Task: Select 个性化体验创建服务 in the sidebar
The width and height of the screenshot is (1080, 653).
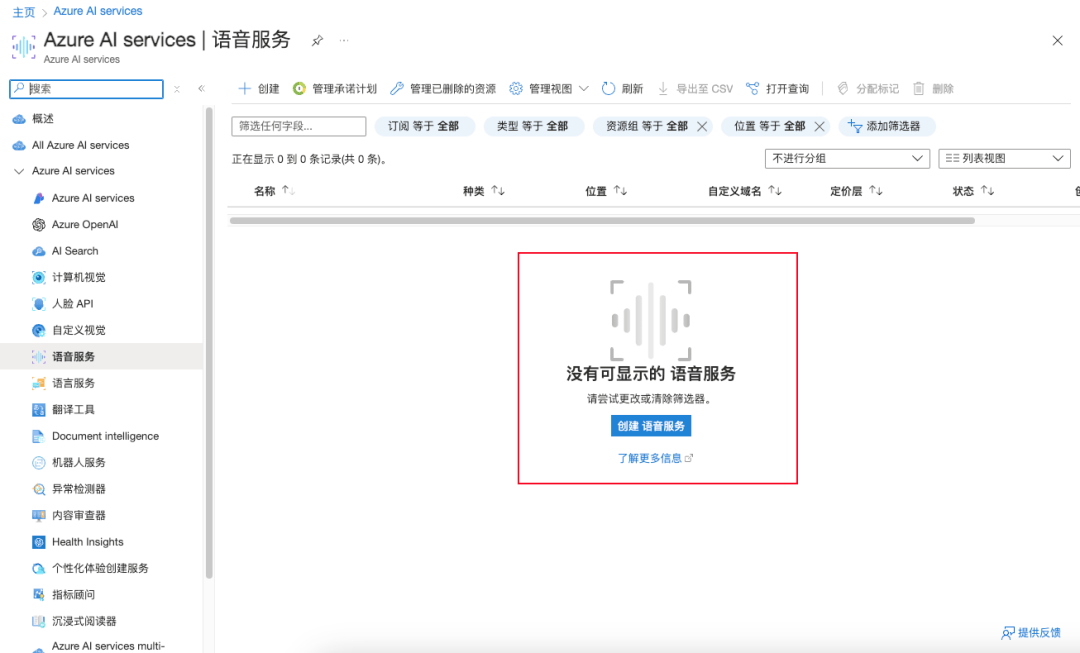Action: [x=101, y=568]
